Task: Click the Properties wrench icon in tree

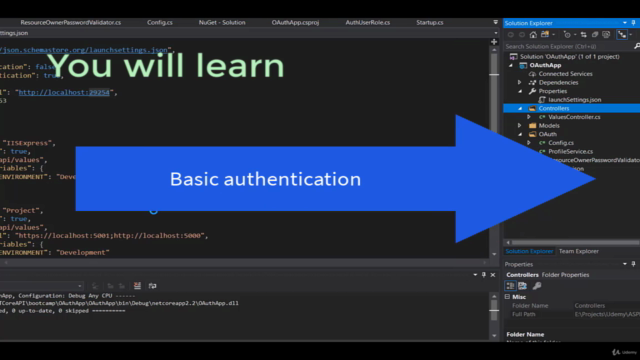Action: click(532, 91)
